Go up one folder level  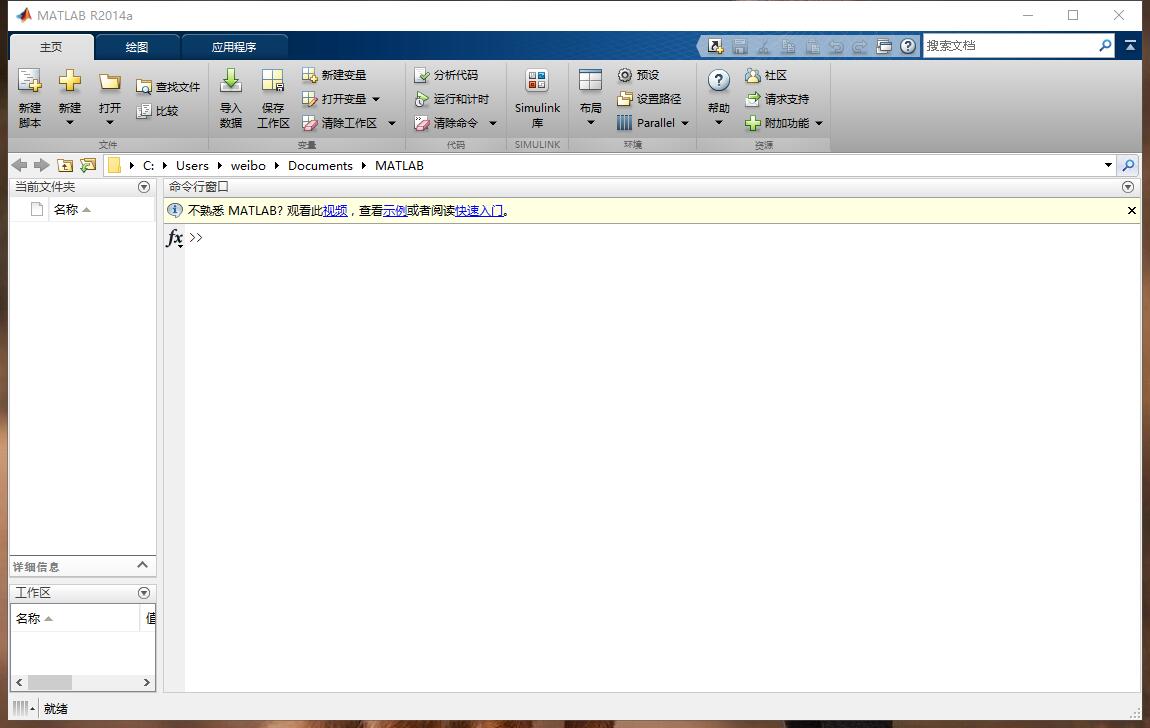click(x=65, y=166)
